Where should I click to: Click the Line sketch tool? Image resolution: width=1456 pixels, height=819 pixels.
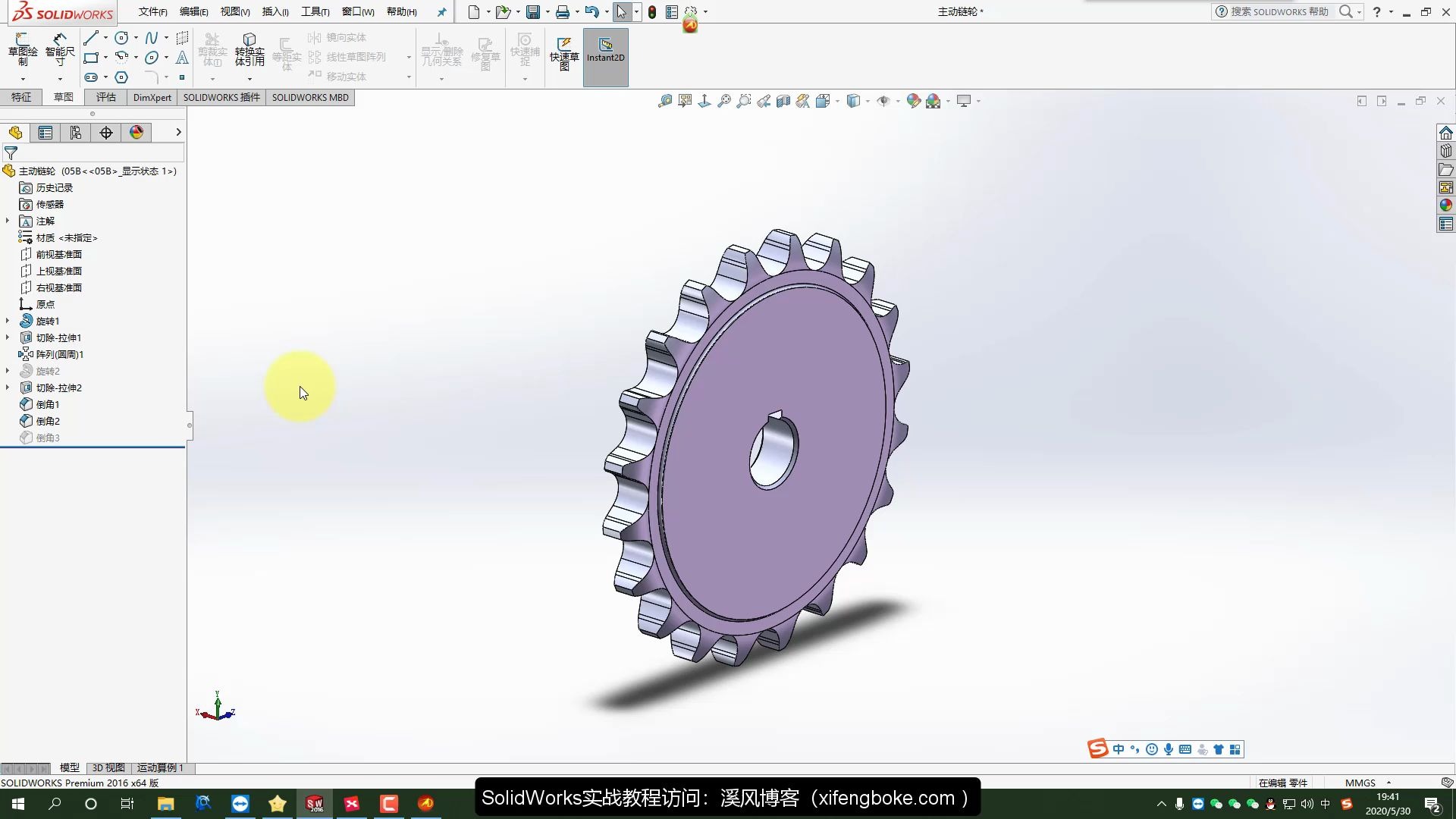(x=91, y=38)
